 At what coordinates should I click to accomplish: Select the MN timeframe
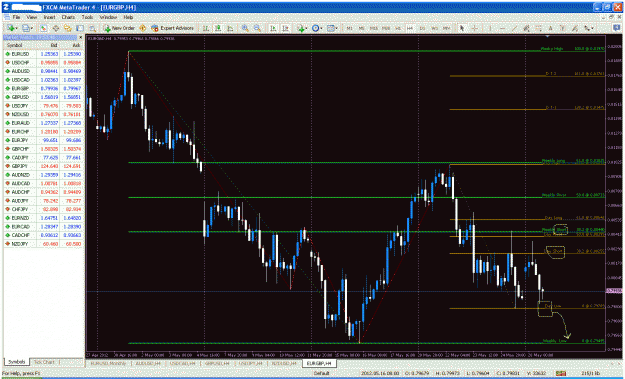click(446, 28)
